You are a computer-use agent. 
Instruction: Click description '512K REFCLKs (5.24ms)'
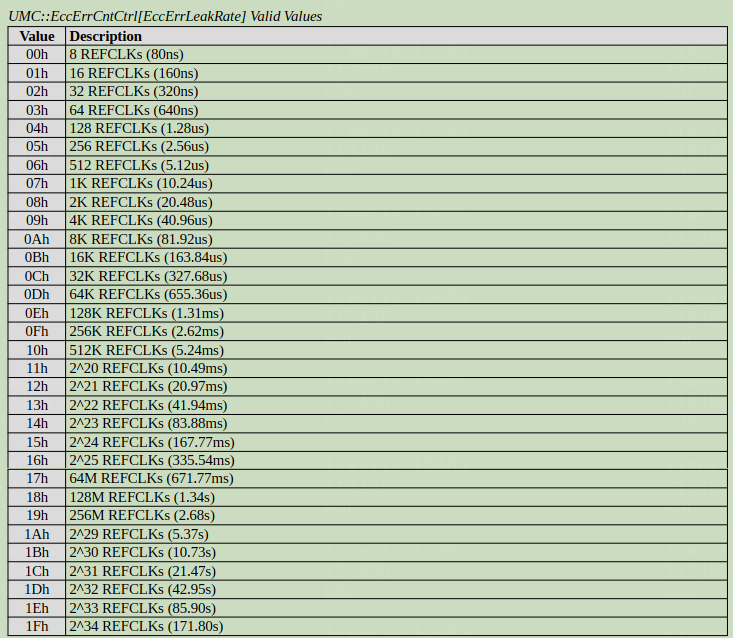[x=147, y=350]
